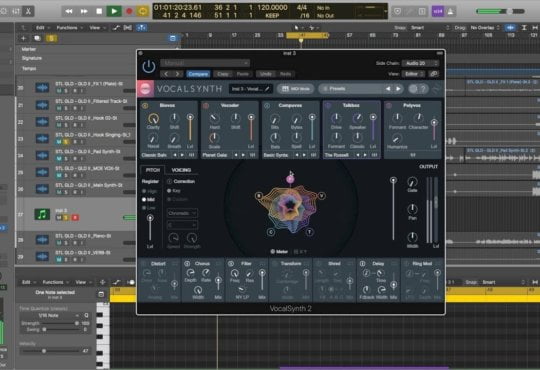This screenshot has width=540, height=370.
Task: Load previous VocalSynth global preset
Action: point(388,89)
